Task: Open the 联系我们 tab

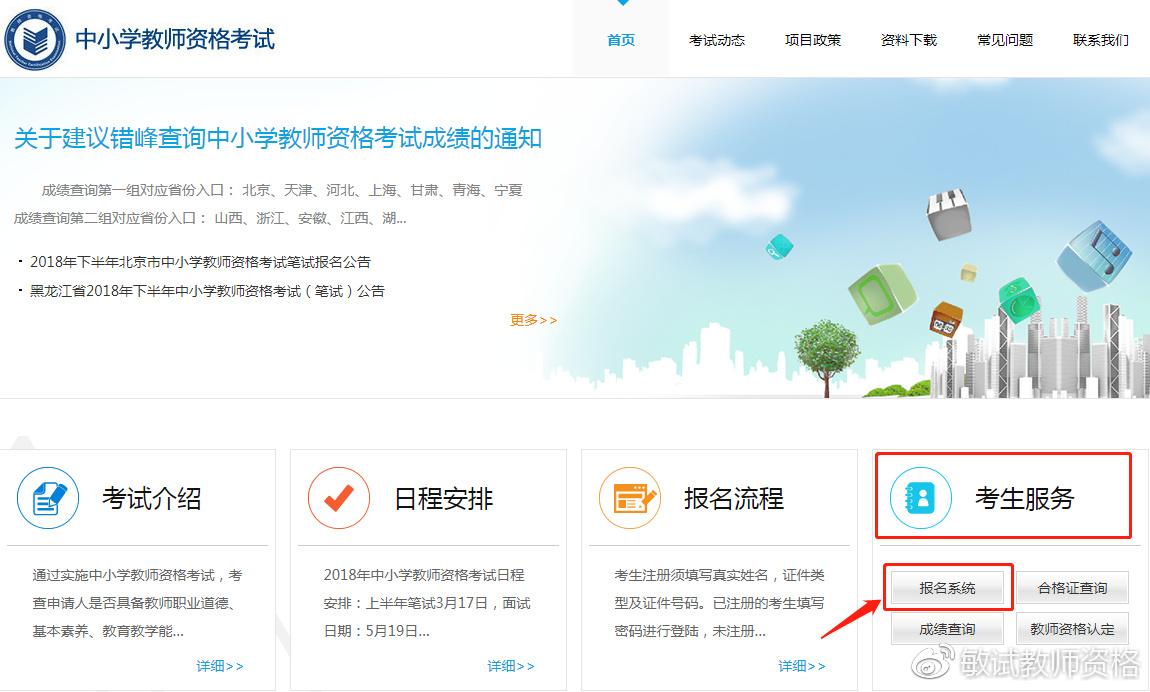Action: pos(1100,41)
